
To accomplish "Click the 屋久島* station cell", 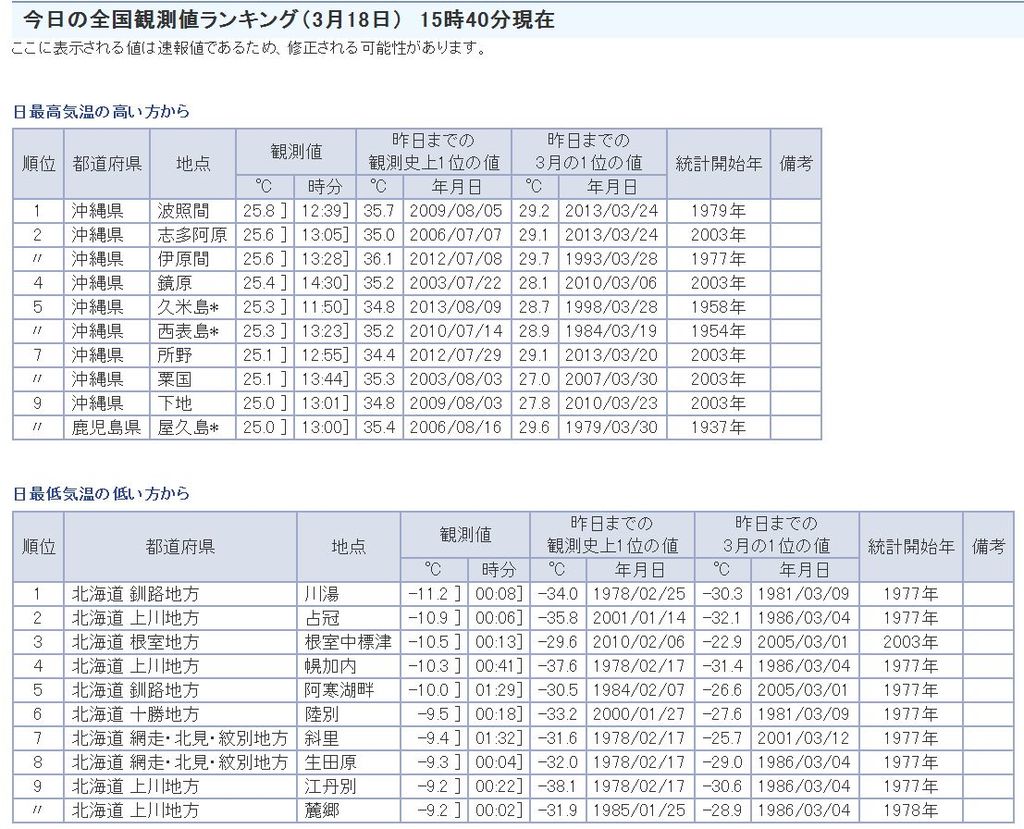I will point(188,428).
